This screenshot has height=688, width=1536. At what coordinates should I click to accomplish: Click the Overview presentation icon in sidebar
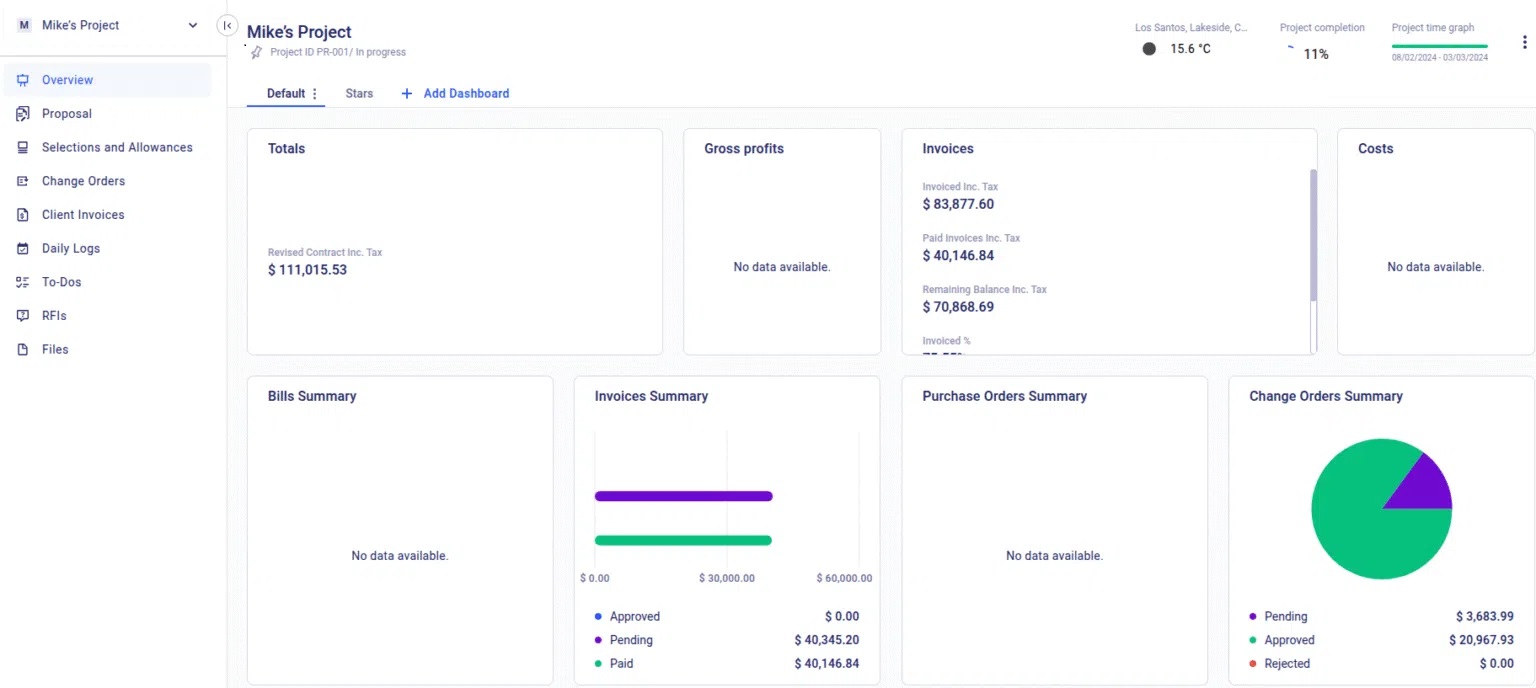22,80
